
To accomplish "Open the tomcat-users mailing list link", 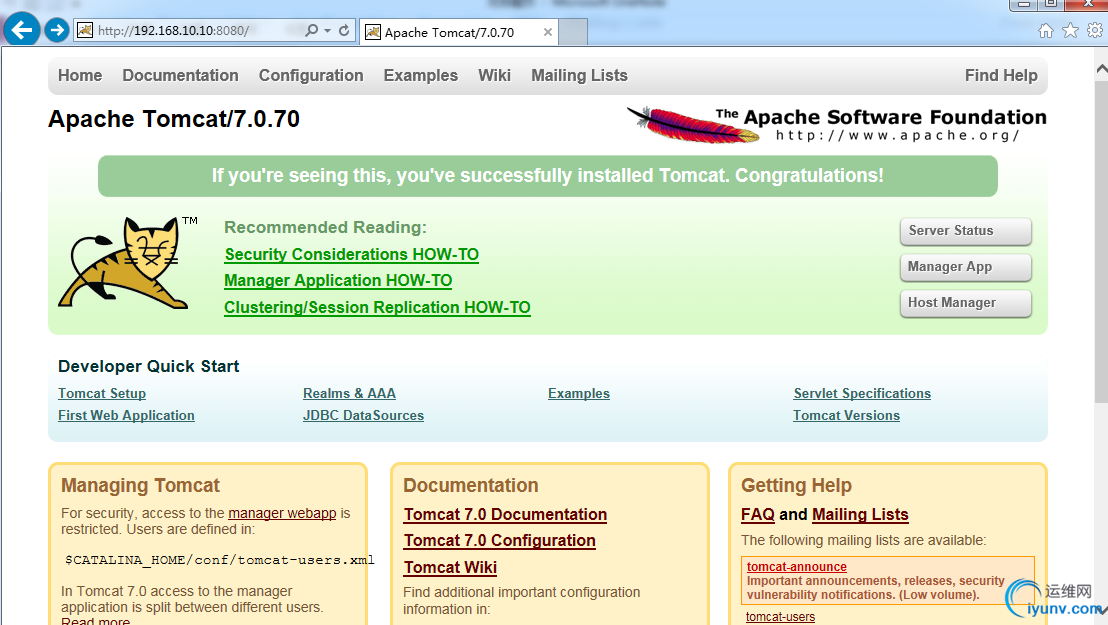I will click(780, 617).
